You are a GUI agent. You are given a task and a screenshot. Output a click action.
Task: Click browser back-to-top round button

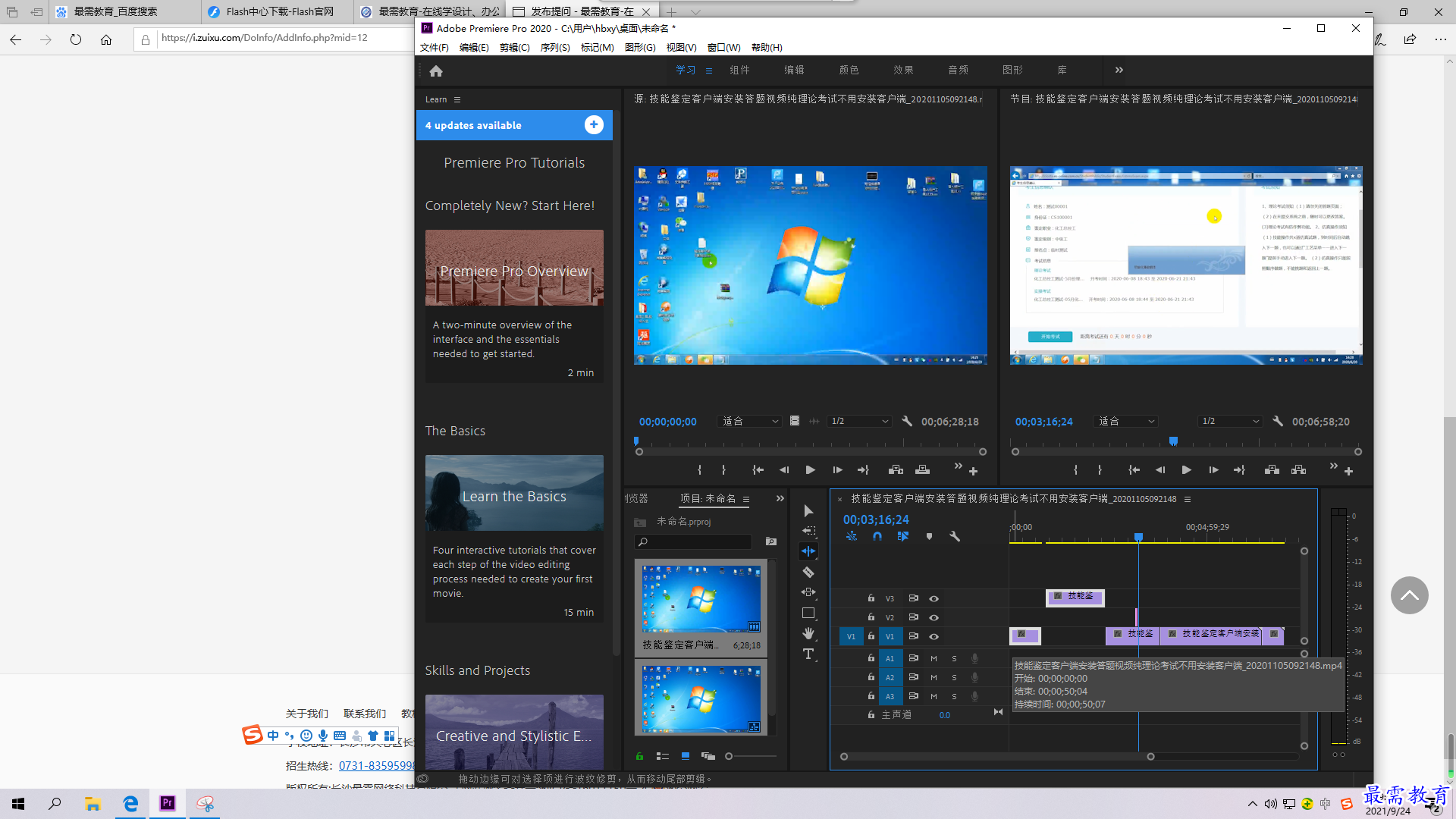coord(1409,595)
